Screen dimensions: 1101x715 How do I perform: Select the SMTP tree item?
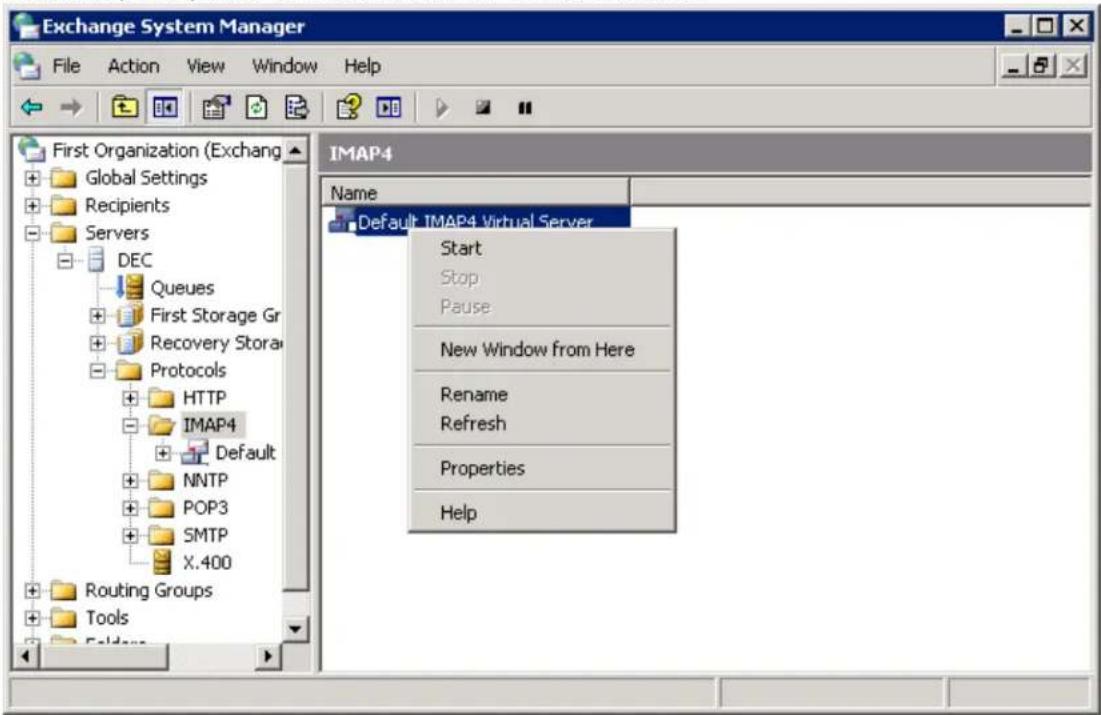pos(205,535)
